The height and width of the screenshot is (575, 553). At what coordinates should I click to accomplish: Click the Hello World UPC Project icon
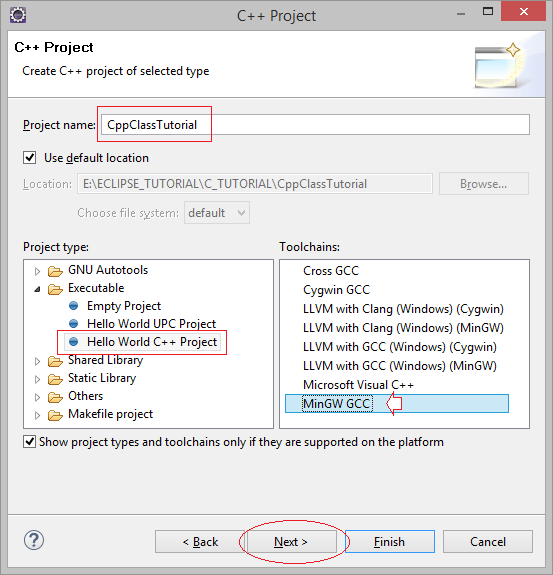pos(74,323)
